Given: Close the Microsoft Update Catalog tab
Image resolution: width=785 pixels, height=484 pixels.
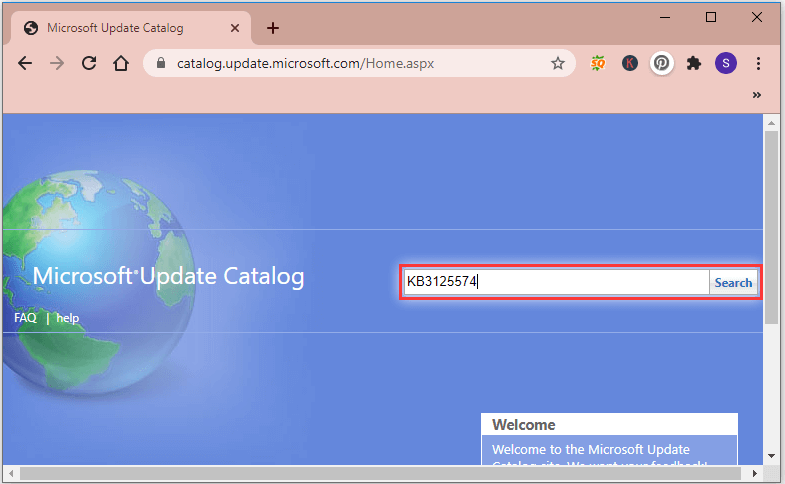Looking at the screenshot, I should (x=235, y=28).
